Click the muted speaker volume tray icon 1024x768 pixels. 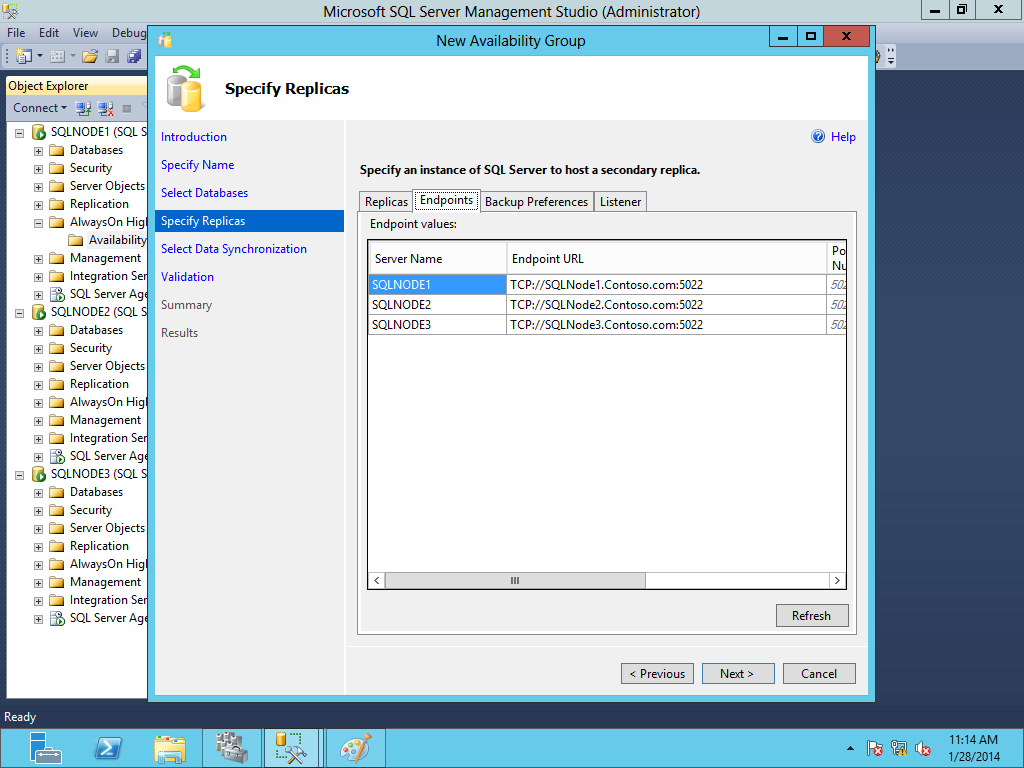pos(923,748)
